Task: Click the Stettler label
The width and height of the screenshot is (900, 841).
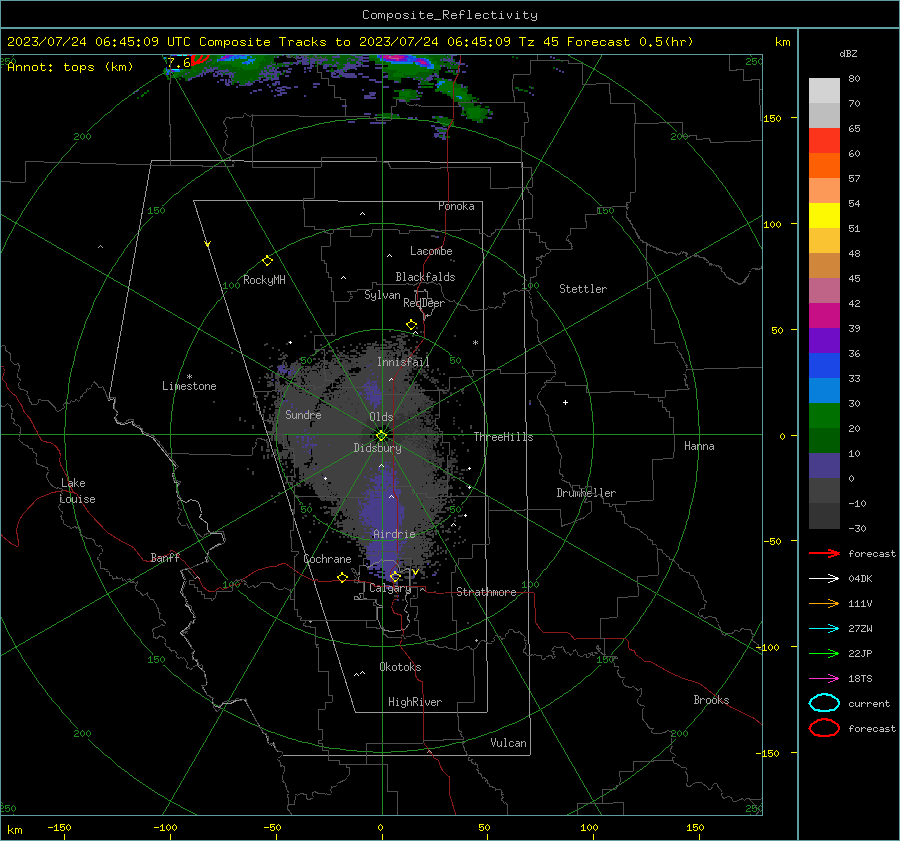Action: tap(583, 289)
